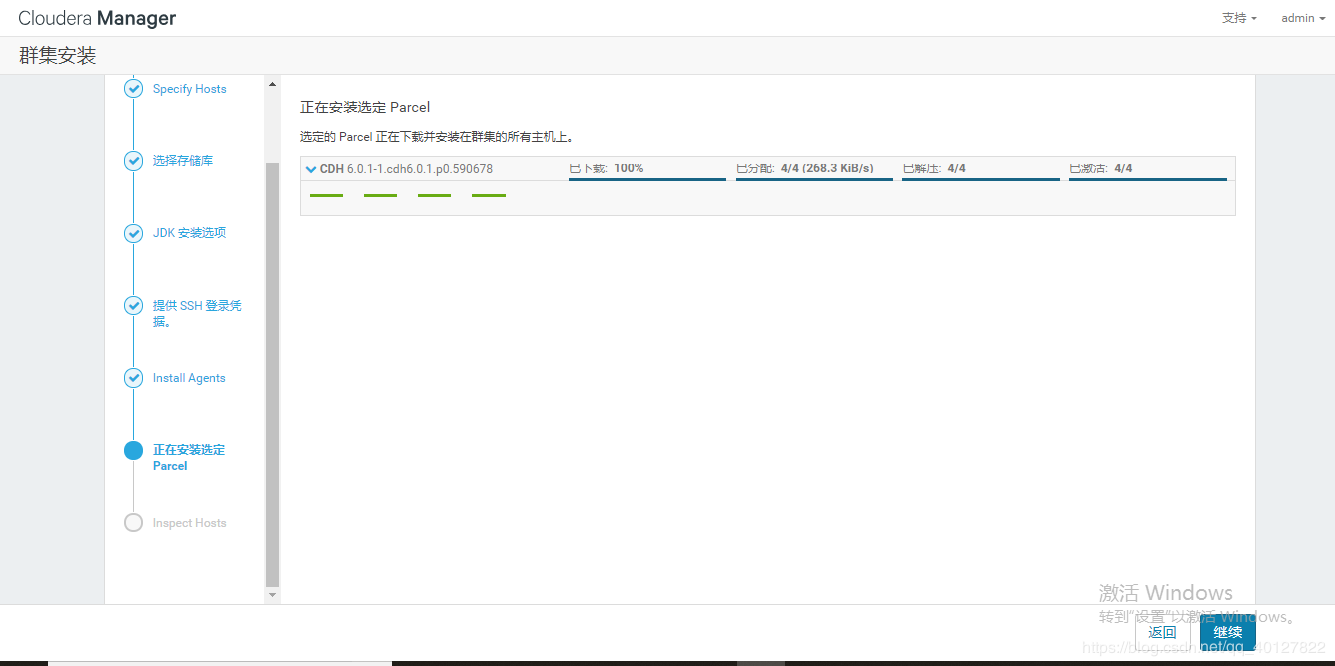This screenshot has height=666, width=1335.
Task: Open the admin user dropdown
Action: tap(1303, 18)
